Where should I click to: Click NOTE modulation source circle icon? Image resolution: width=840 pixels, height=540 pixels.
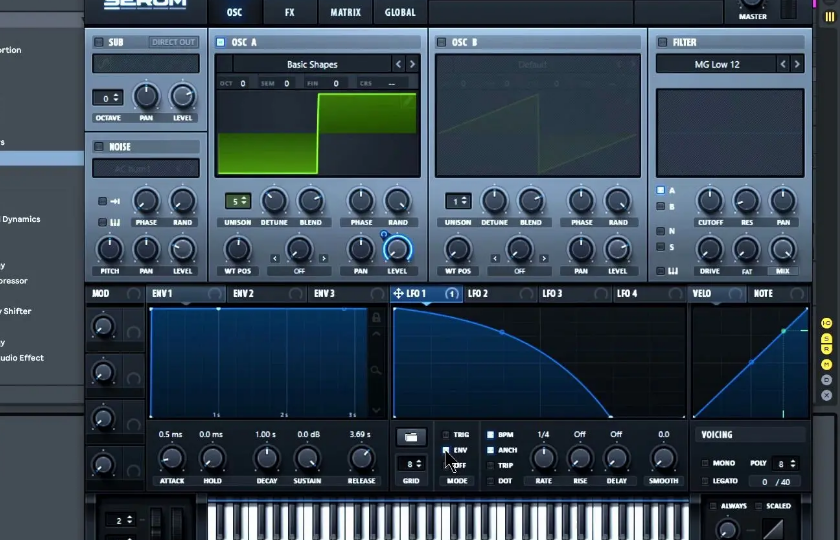tap(797, 294)
